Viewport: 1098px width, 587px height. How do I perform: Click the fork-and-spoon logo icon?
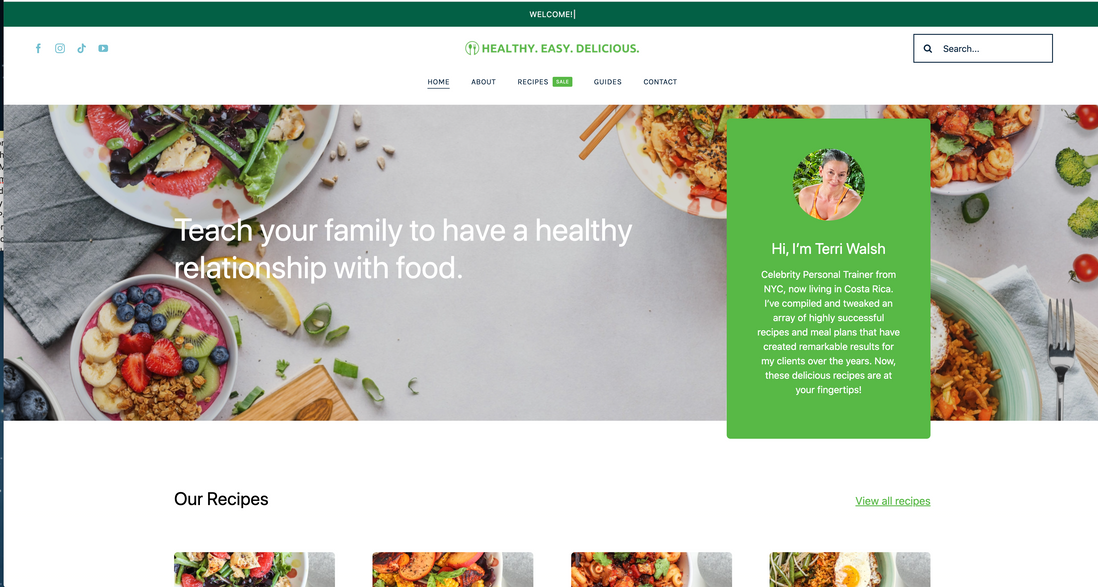pyautogui.click(x=472, y=48)
